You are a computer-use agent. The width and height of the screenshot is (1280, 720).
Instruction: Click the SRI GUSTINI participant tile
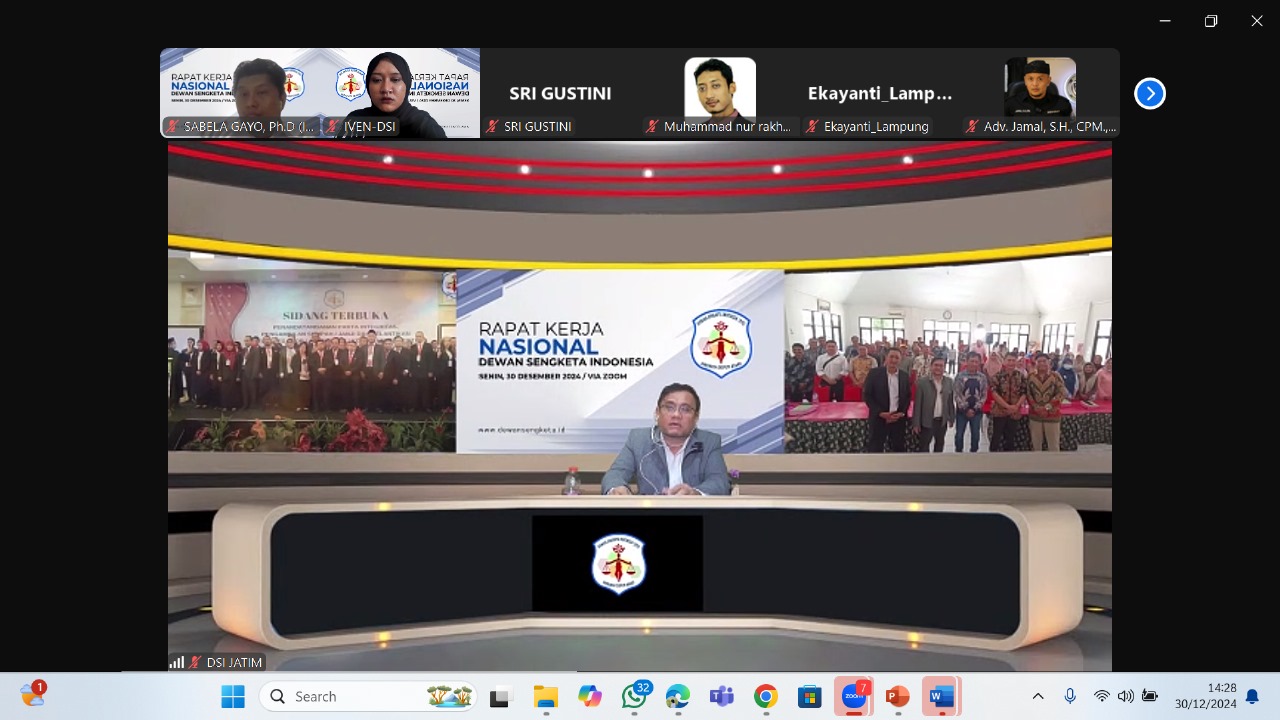tap(560, 93)
